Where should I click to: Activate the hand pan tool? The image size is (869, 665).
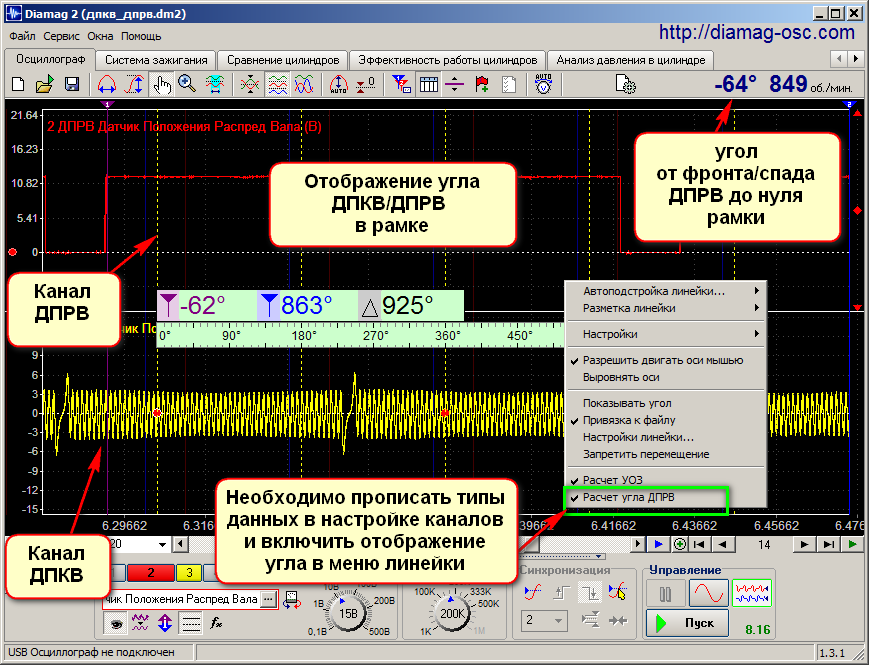[162, 84]
